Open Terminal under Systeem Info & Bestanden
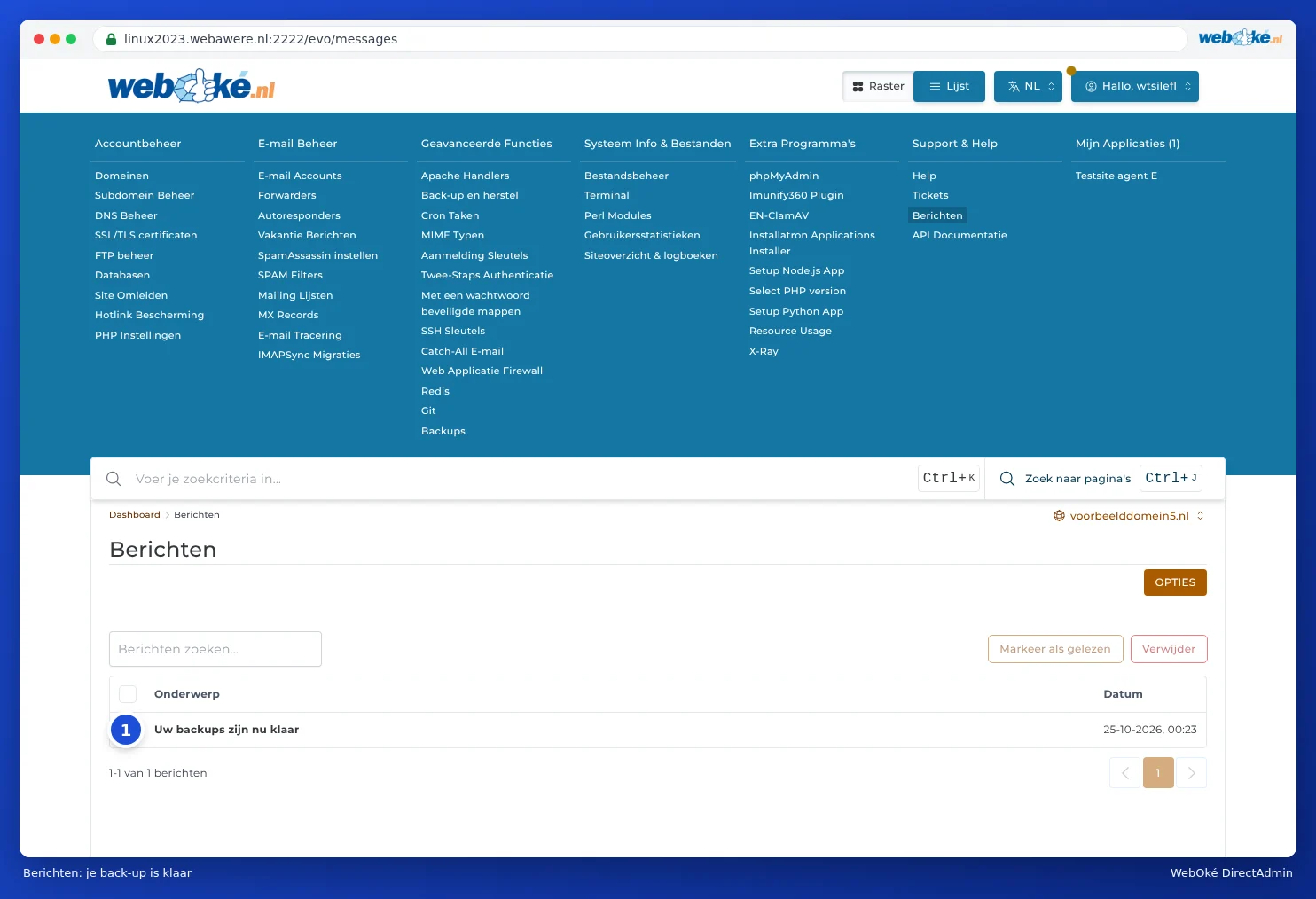1316x899 pixels. click(x=607, y=195)
